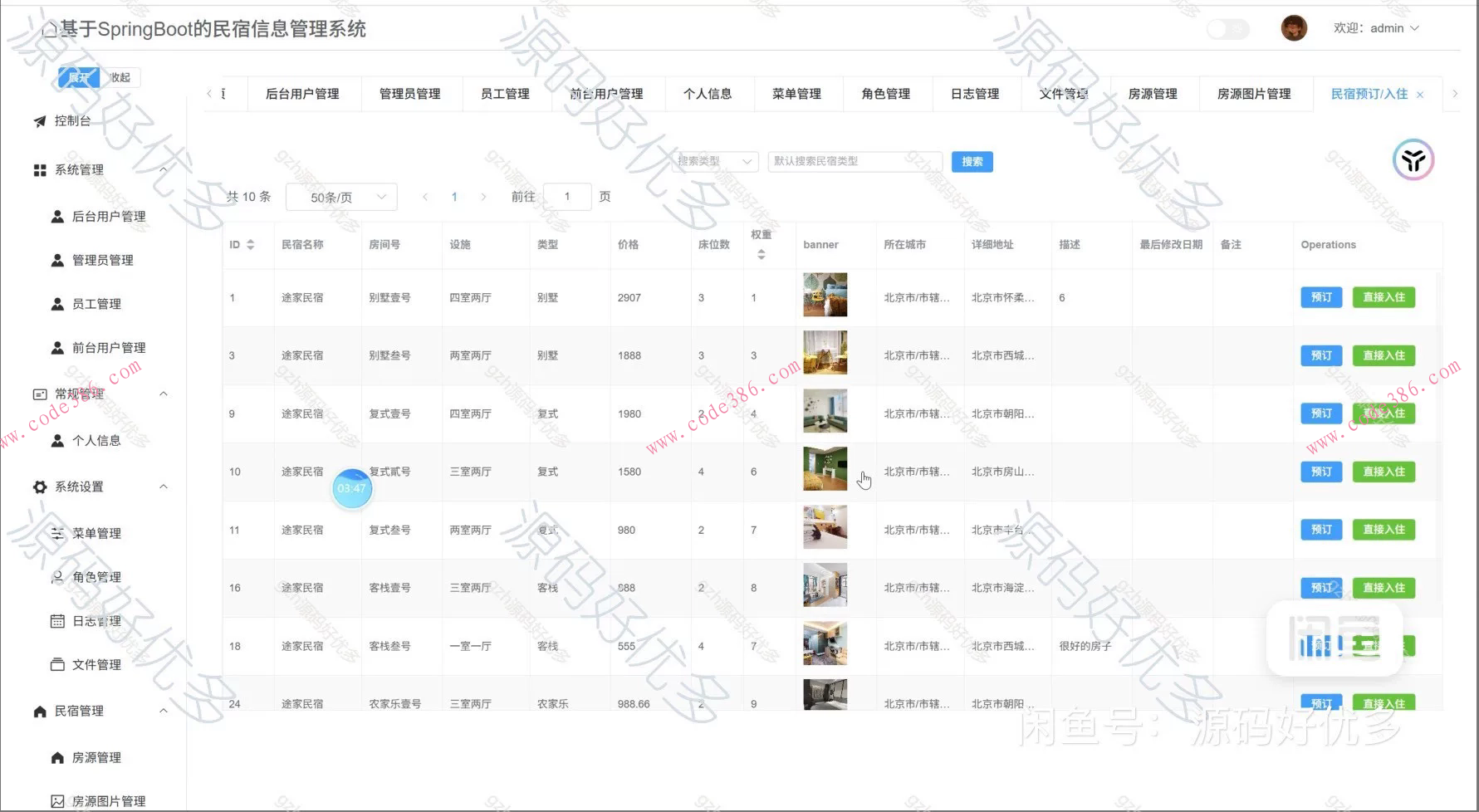Click the admin avatar picture
The width and height of the screenshot is (1479, 812).
[1294, 28]
